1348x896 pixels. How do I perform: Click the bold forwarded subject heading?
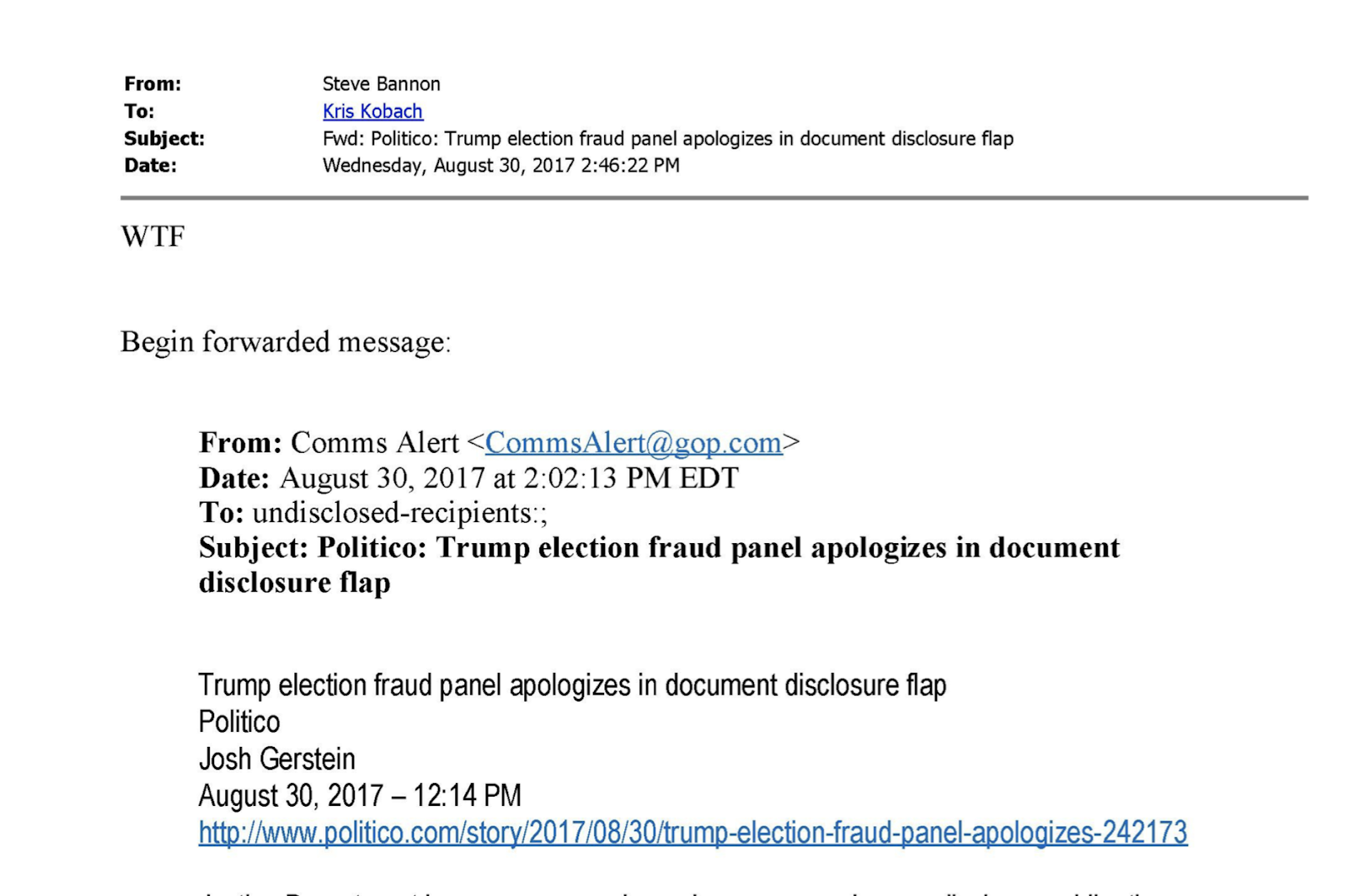pos(659,565)
